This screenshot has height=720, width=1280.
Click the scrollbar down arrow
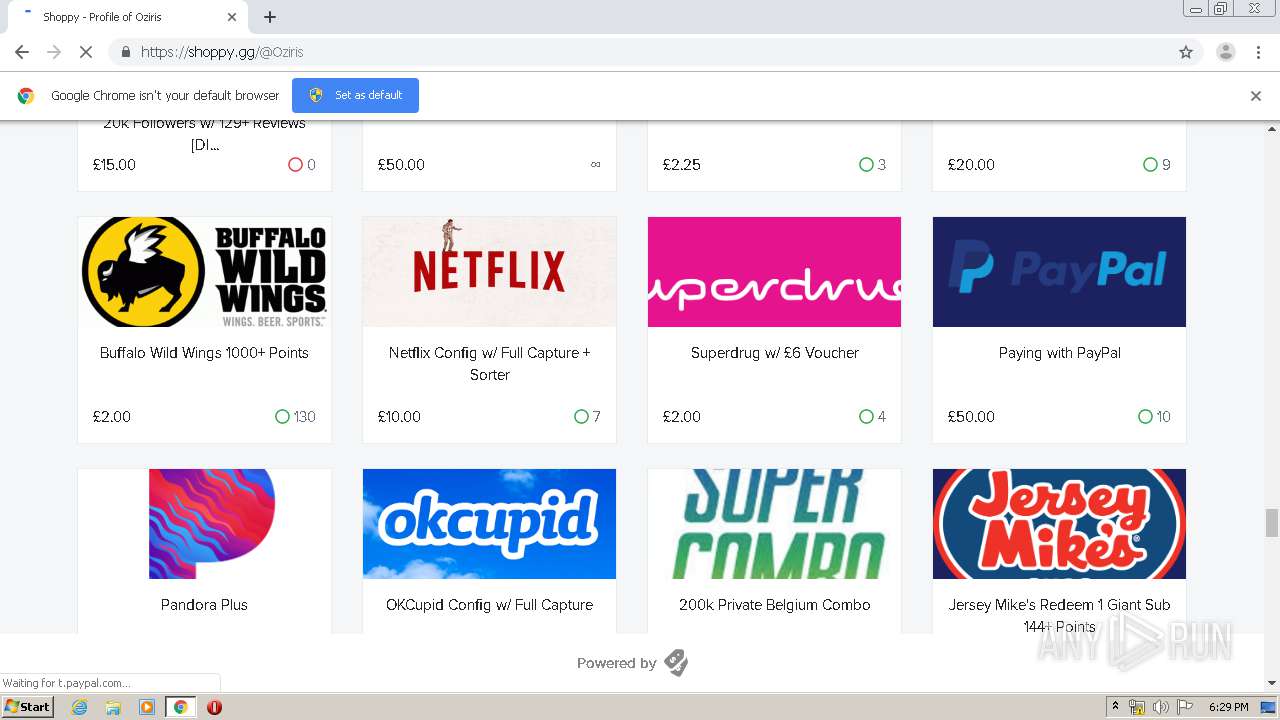(1272, 683)
